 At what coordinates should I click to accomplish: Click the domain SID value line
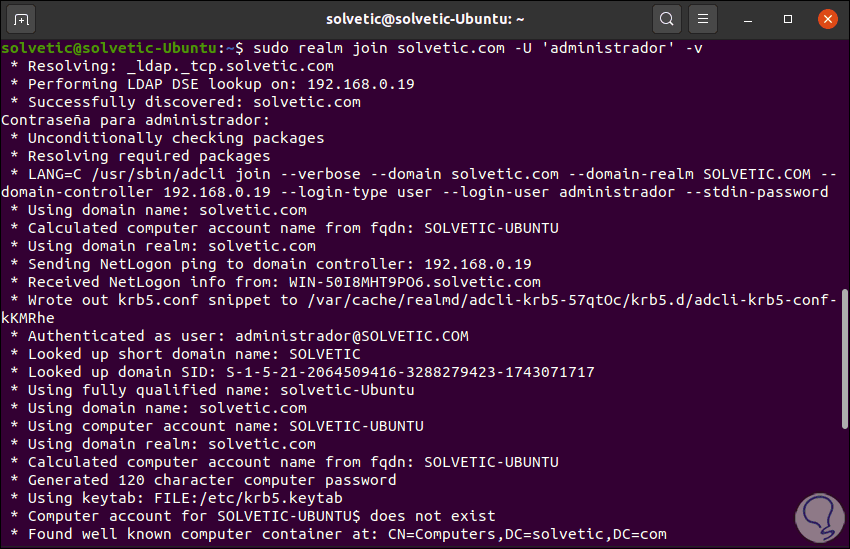pos(311,372)
